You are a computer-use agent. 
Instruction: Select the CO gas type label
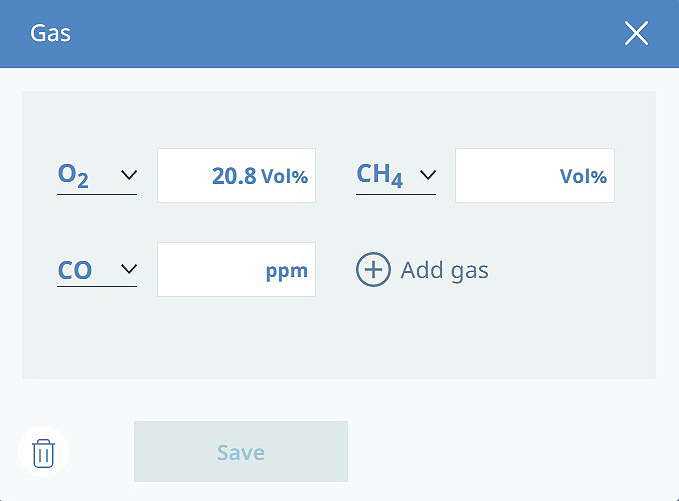pyautogui.click(x=75, y=270)
